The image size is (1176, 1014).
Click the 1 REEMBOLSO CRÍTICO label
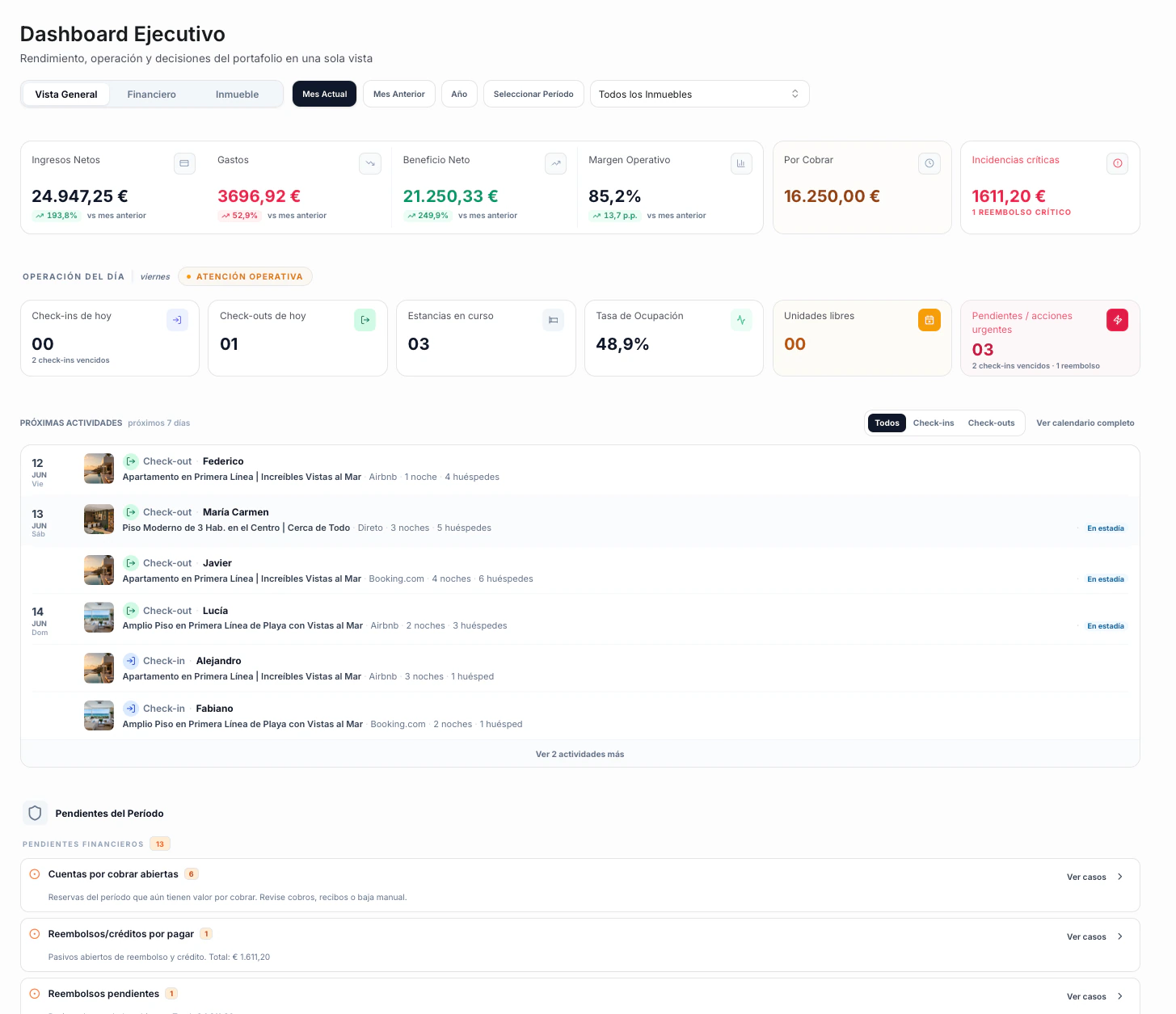[x=1022, y=212]
